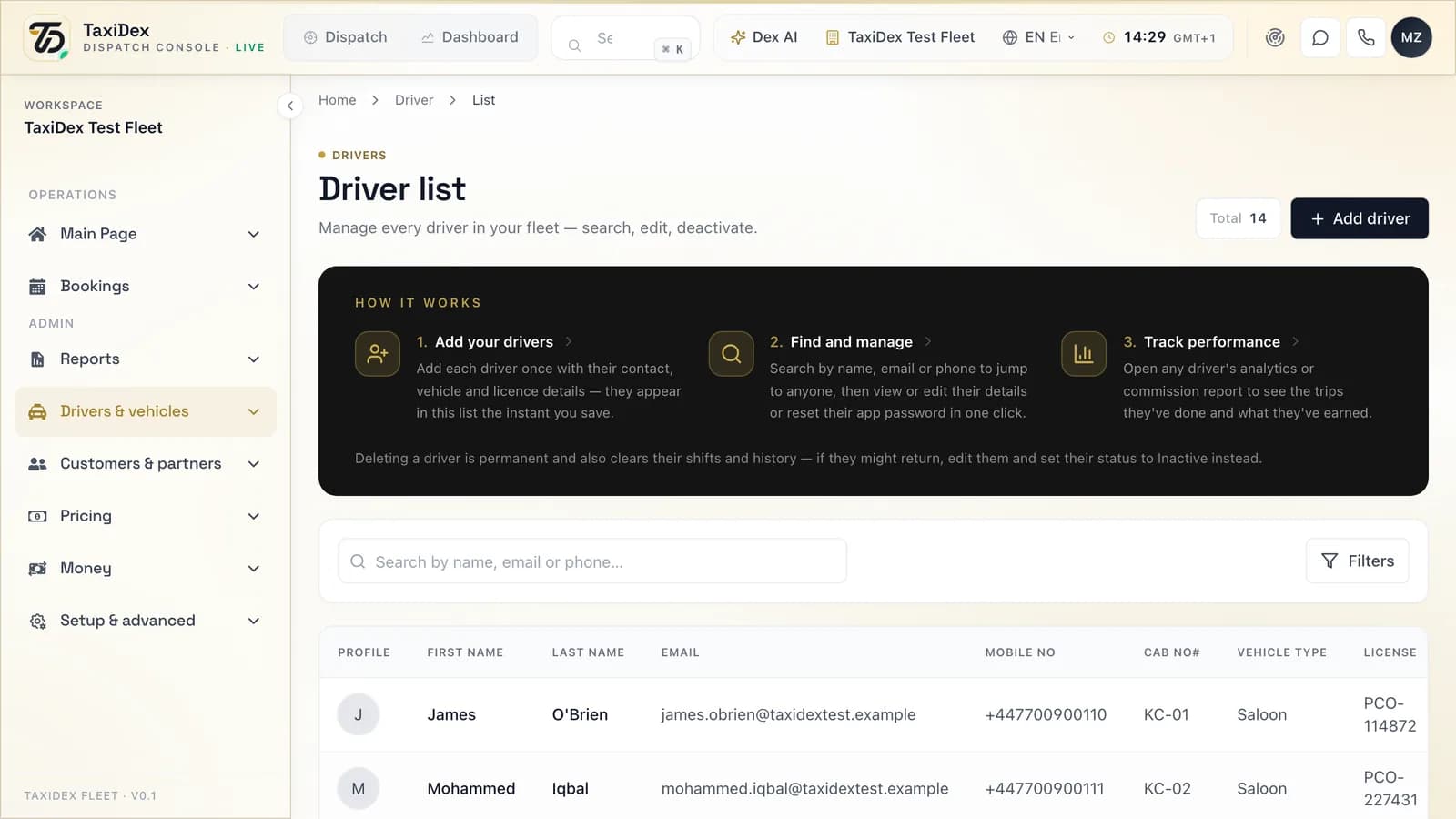
Task: Click the Add driver button
Action: coord(1360,218)
